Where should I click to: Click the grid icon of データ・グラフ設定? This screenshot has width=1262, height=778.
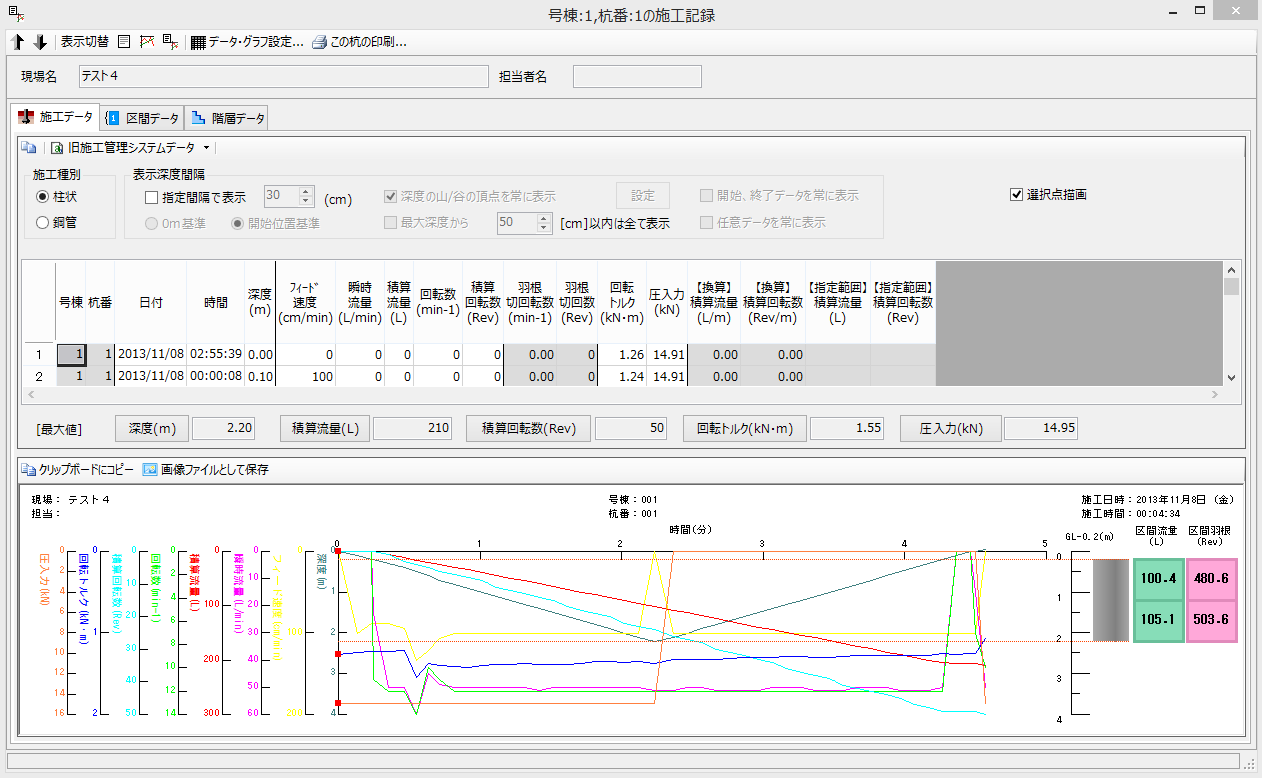[198, 43]
